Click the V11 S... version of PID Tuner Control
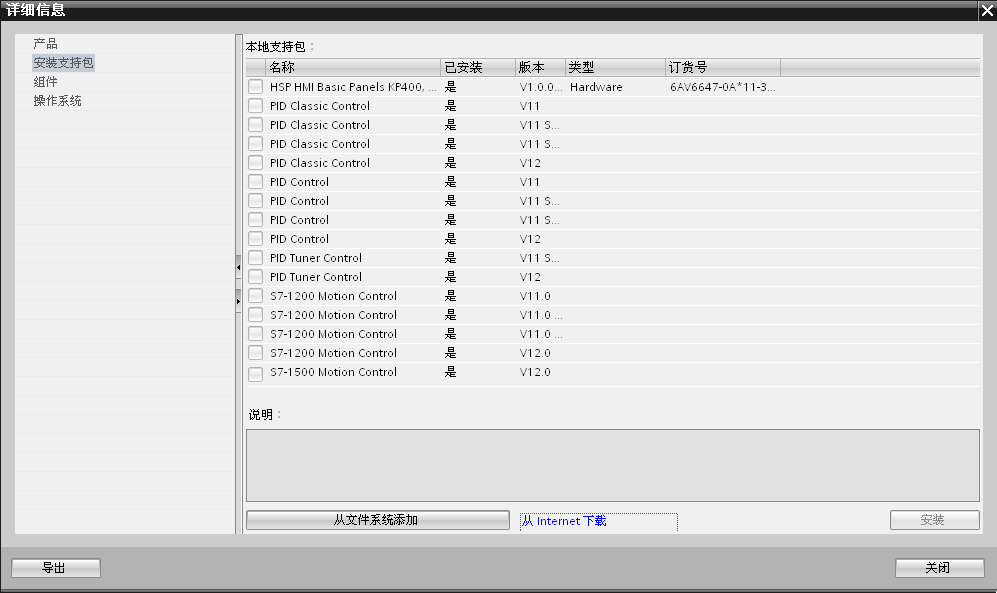Screen dimensions: 997x593 (539, 258)
